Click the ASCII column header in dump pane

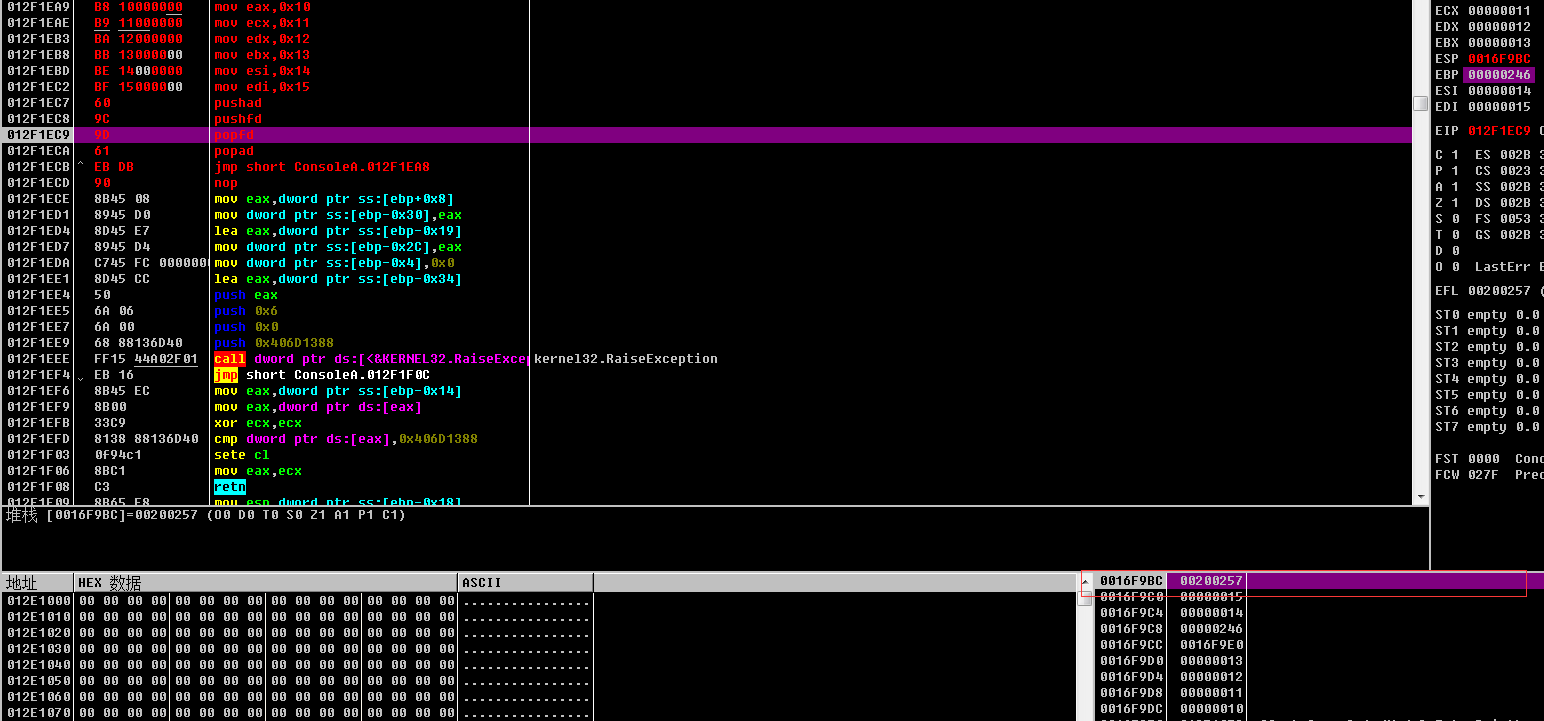526,582
